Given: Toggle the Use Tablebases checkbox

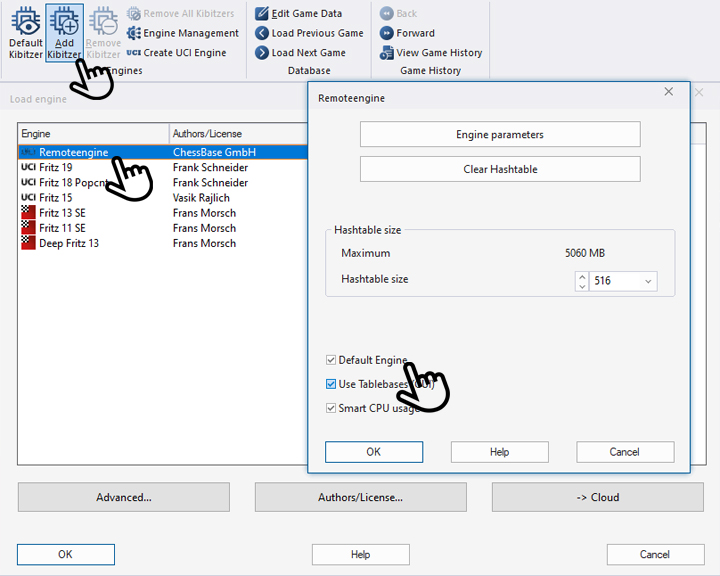Looking at the screenshot, I should [331, 384].
